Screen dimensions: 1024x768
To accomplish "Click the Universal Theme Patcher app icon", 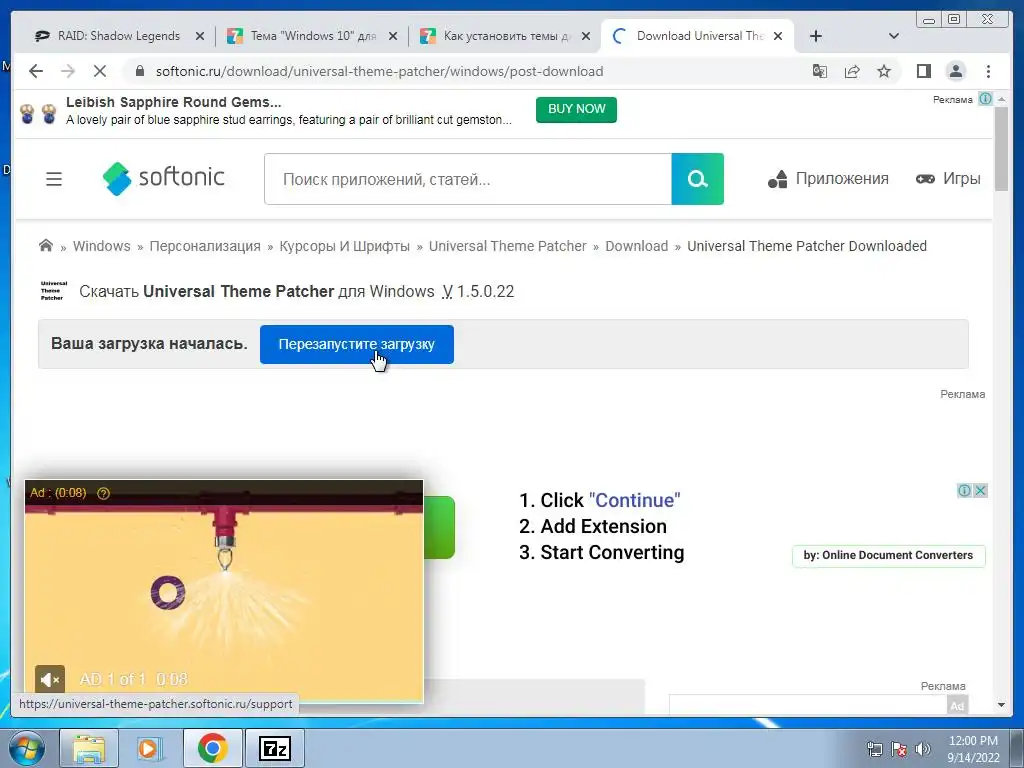I will point(54,291).
